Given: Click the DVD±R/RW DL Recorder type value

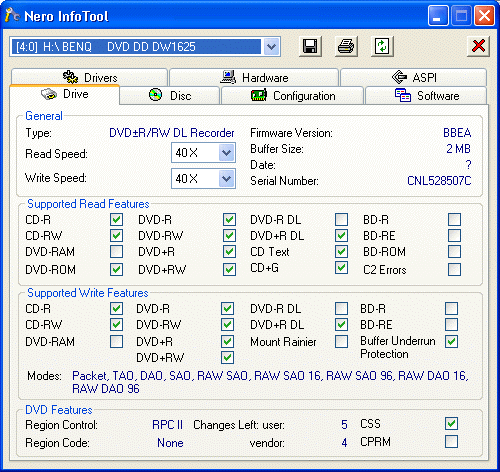Looking at the screenshot, I should [x=172, y=133].
